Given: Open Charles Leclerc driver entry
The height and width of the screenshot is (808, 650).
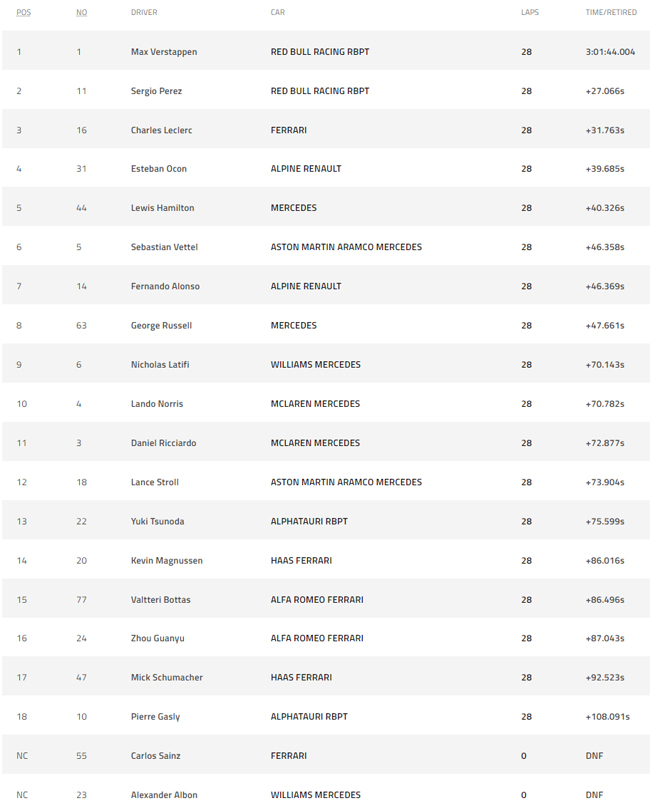Looking at the screenshot, I should click(161, 130).
